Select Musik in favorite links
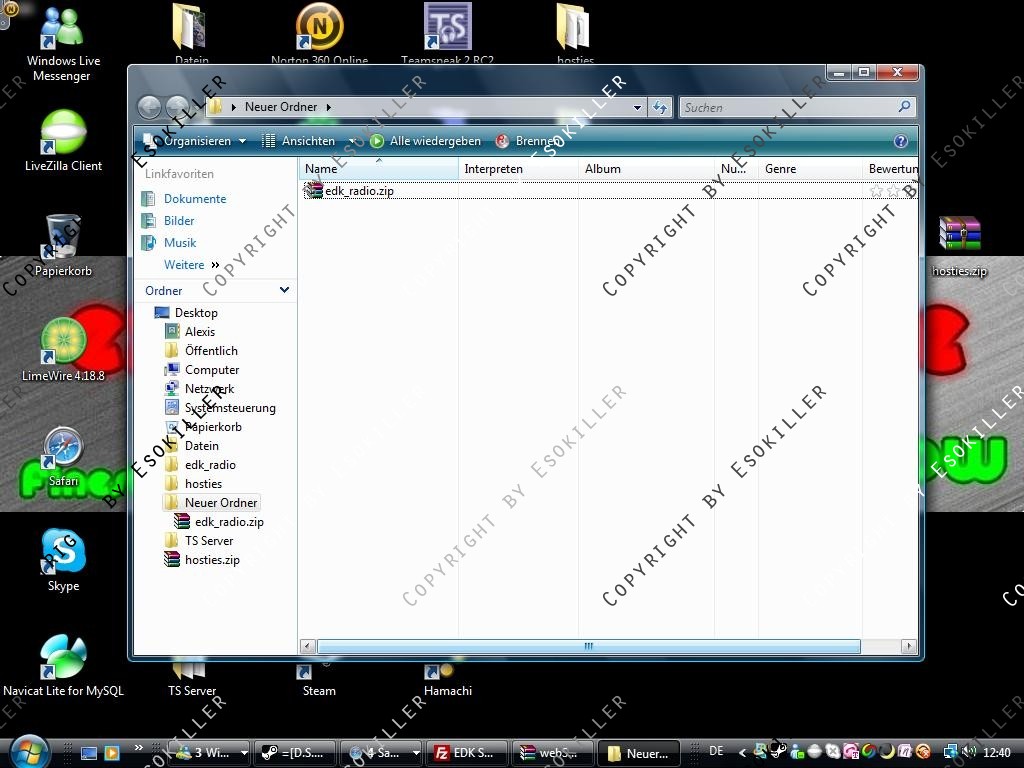This screenshot has width=1024, height=768. [180, 243]
